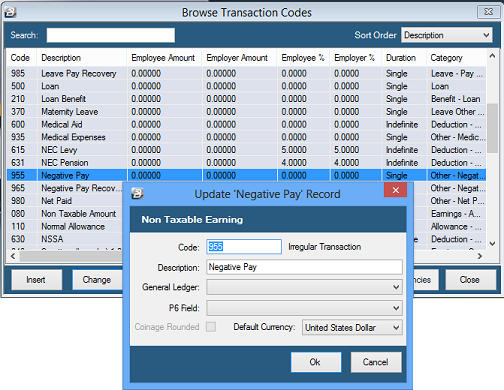The width and height of the screenshot is (504, 390).
Task: Select the Net Paid row
Action: [65, 201]
